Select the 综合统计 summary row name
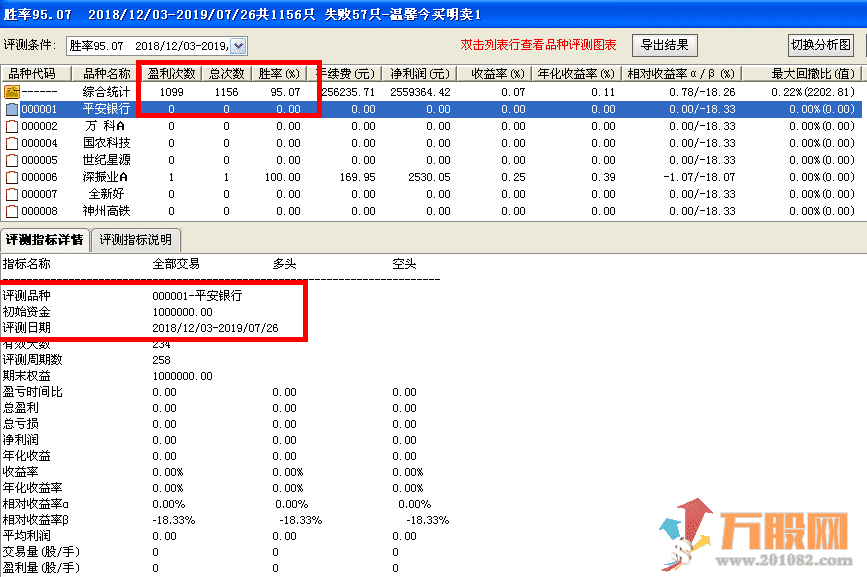The image size is (867, 577). point(106,92)
